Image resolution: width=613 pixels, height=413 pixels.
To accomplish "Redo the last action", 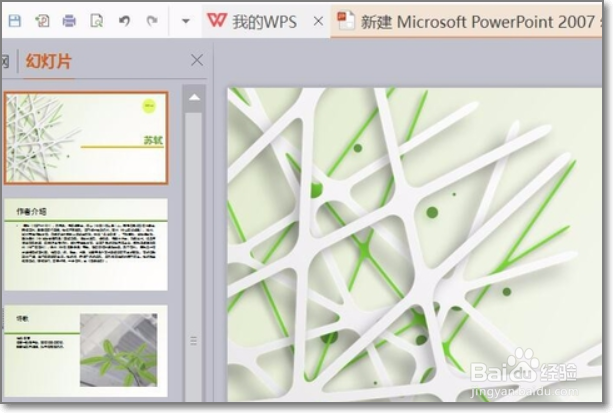I will click(152, 20).
